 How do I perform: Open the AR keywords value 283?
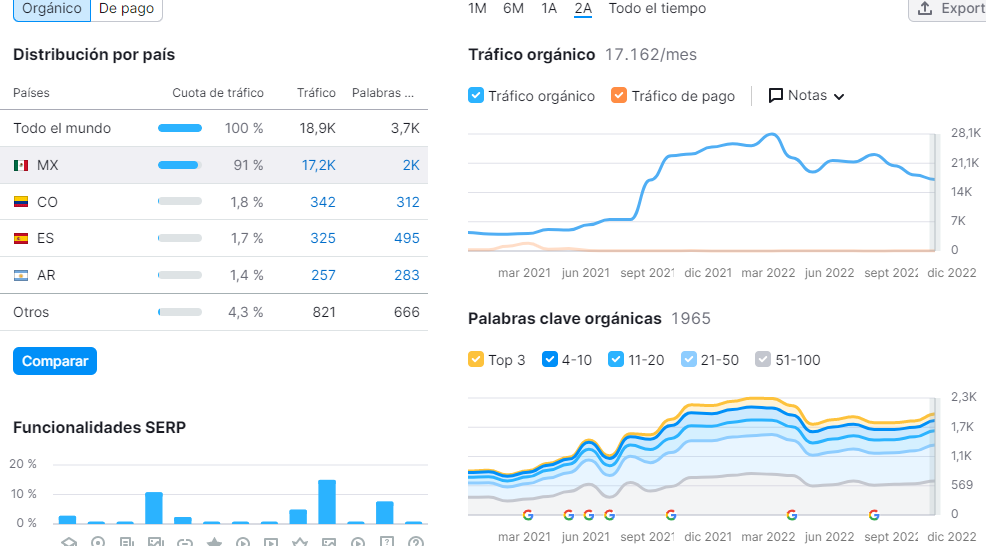point(407,276)
